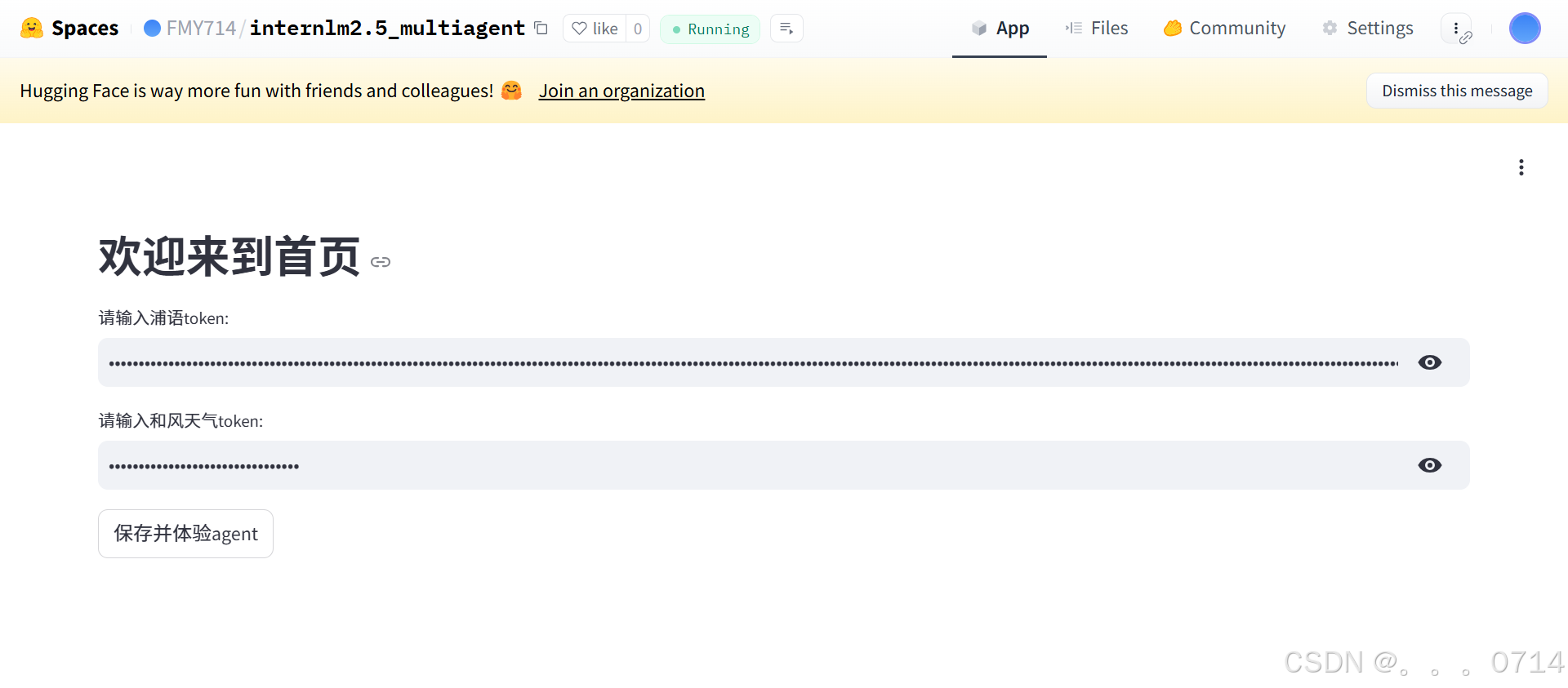Viewport: 1568px width, 688px height.
Task: Click the 保存并体验agent button
Action: coord(185,534)
